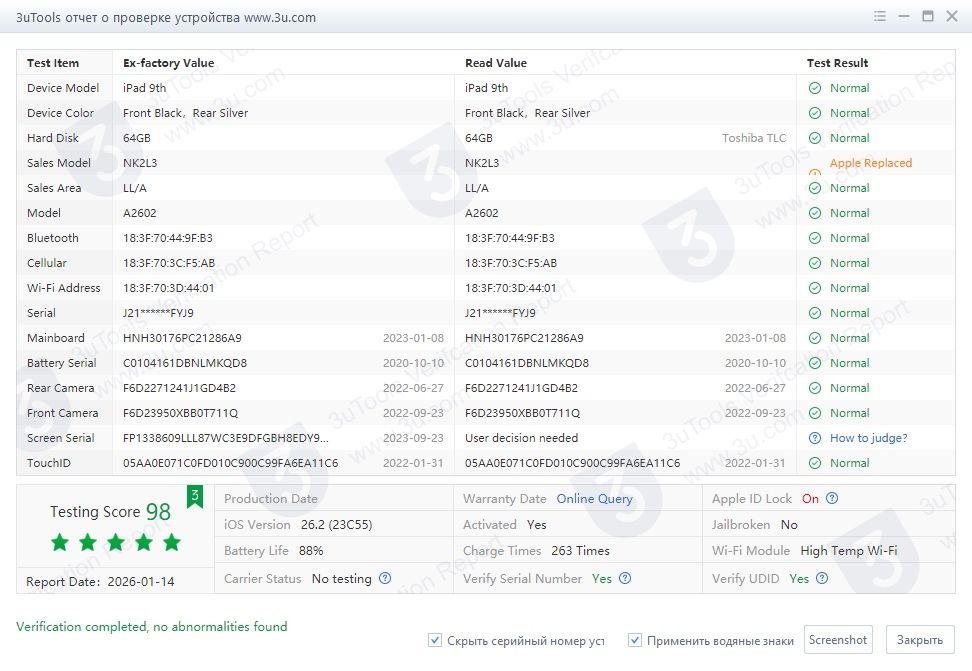Click the 'Apple Replaced' result text
This screenshot has width=972, height=671.
coord(871,162)
